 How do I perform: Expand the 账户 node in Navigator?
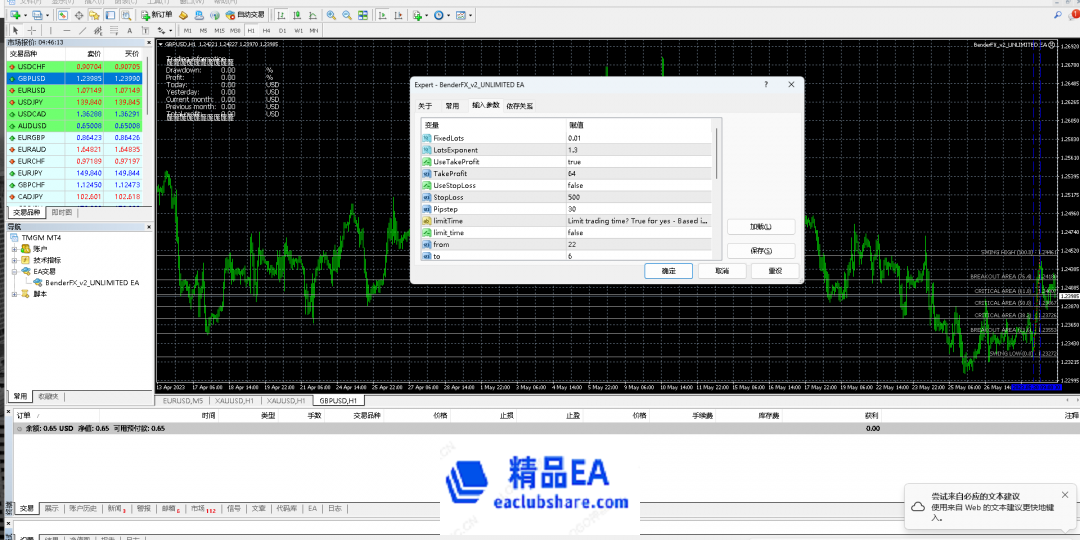[14, 248]
